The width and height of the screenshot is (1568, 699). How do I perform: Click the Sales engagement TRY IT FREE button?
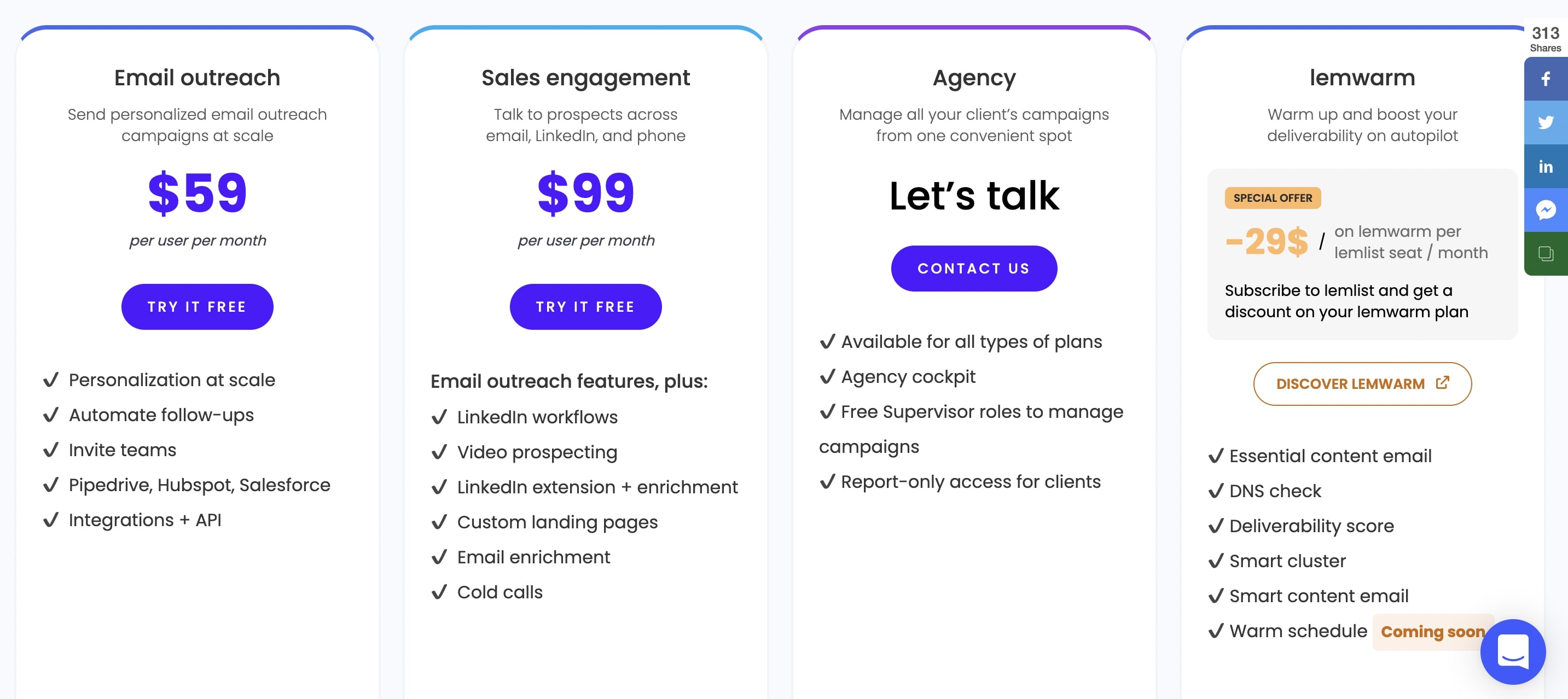pyautogui.click(x=585, y=306)
